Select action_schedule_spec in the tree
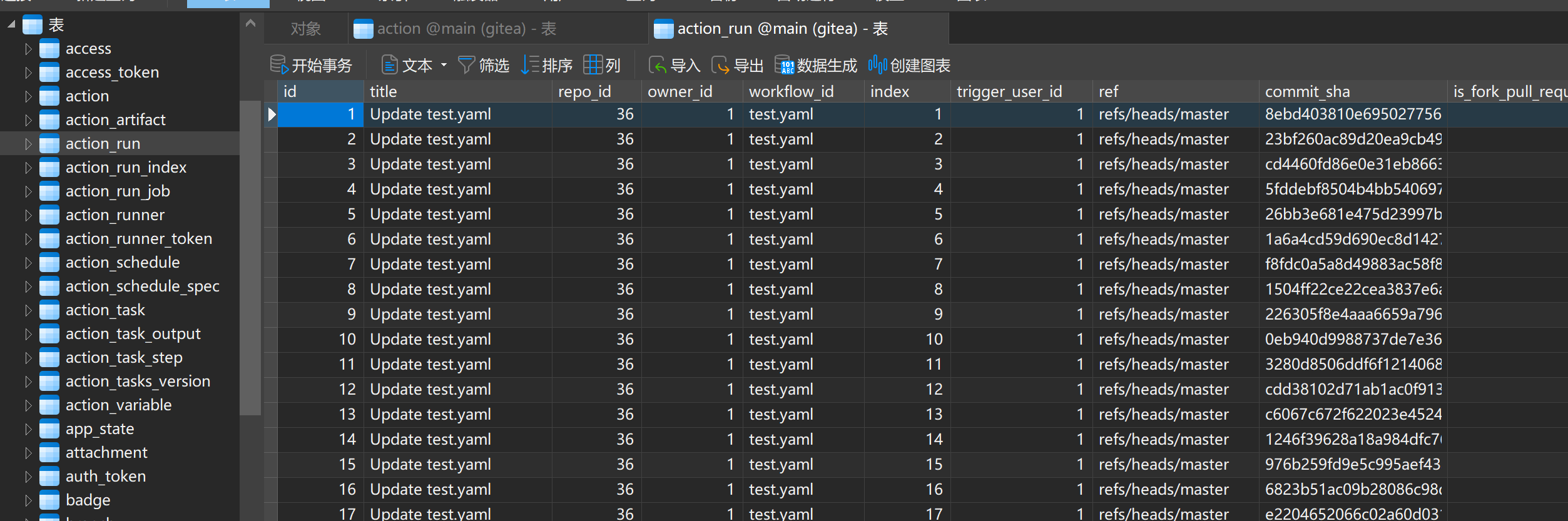Image resolution: width=1568 pixels, height=521 pixels. coord(143,286)
